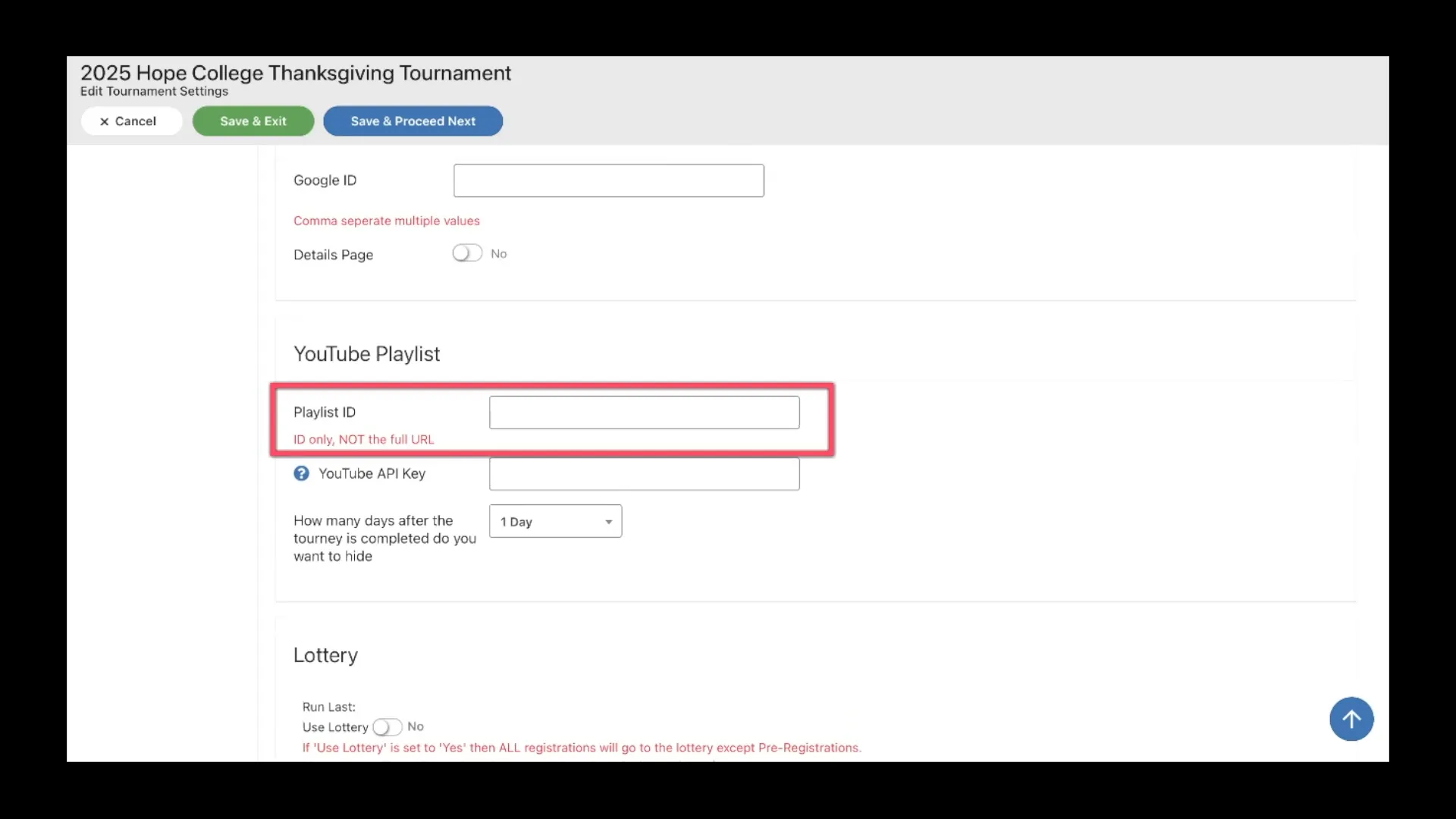Open the 1 Day dropdown

(x=555, y=522)
